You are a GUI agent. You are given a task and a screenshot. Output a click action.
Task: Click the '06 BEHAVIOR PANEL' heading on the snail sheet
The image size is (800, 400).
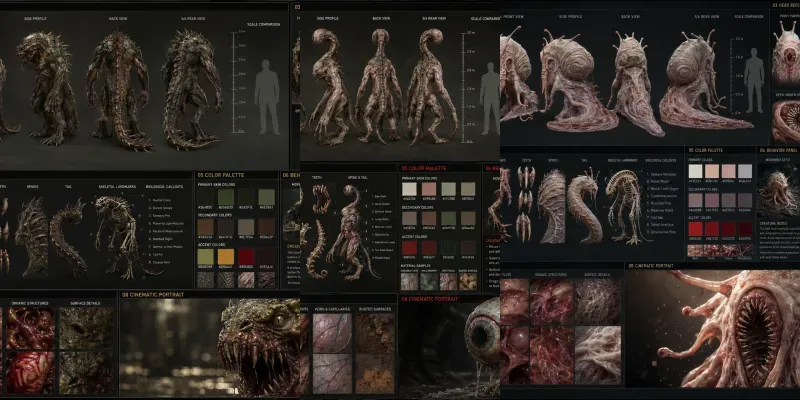click(x=779, y=151)
